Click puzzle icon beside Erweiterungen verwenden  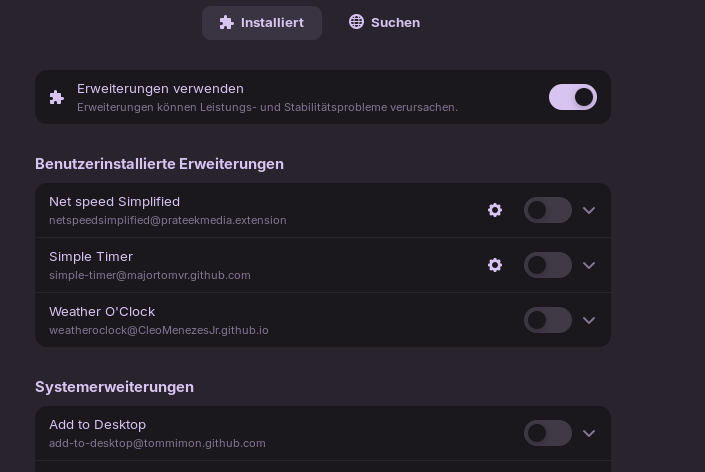point(57,97)
